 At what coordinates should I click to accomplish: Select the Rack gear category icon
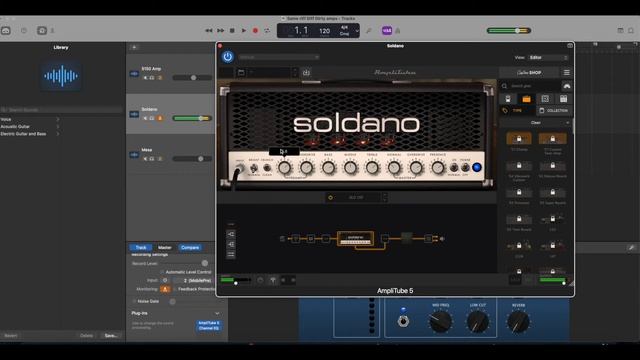[x=563, y=99]
